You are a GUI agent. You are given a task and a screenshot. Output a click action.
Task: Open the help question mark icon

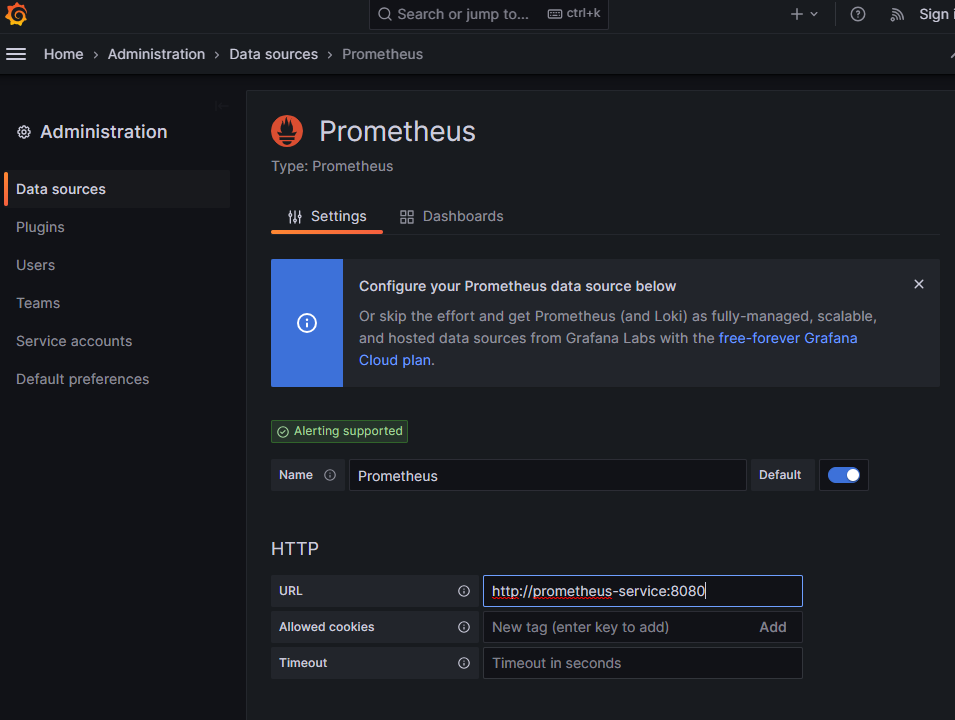[x=858, y=14]
